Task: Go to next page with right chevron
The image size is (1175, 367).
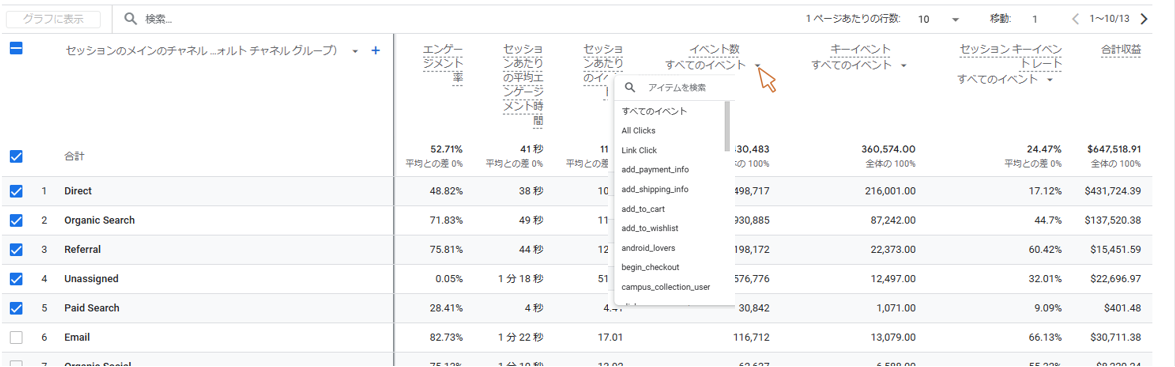Action: click(x=1144, y=19)
